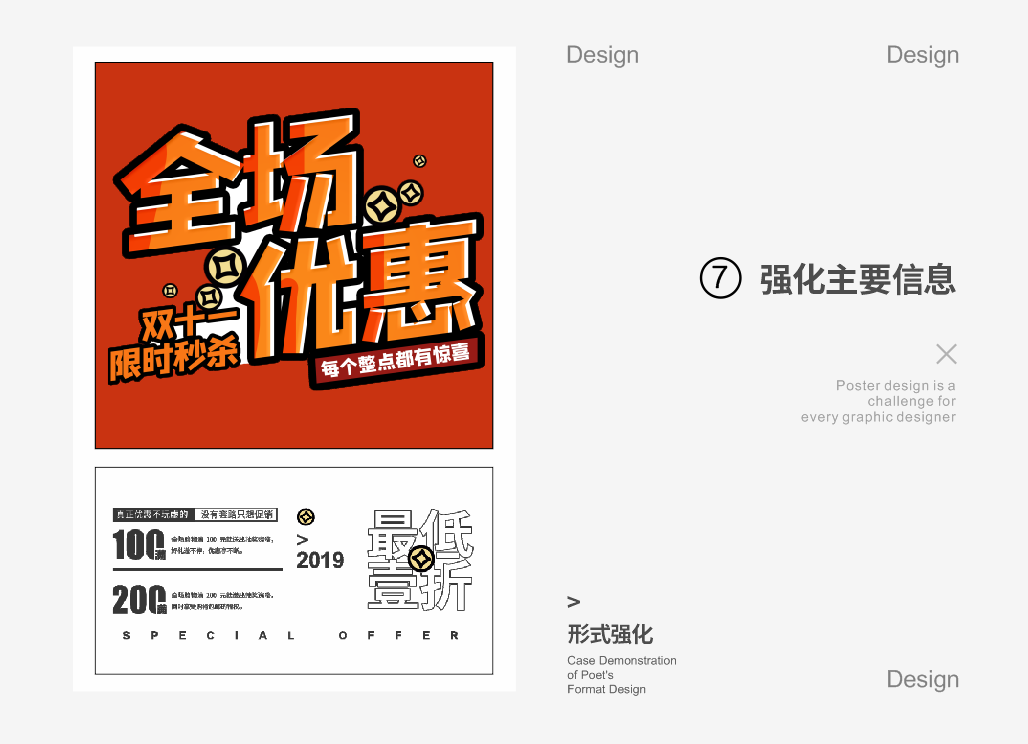
Task: Click the 真正优惠不玩虚的 black label
Action: [151, 514]
